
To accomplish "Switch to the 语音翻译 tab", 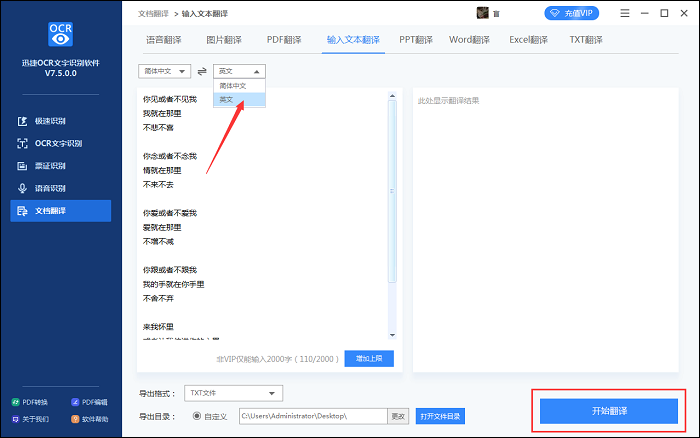I will tap(164, 40).
